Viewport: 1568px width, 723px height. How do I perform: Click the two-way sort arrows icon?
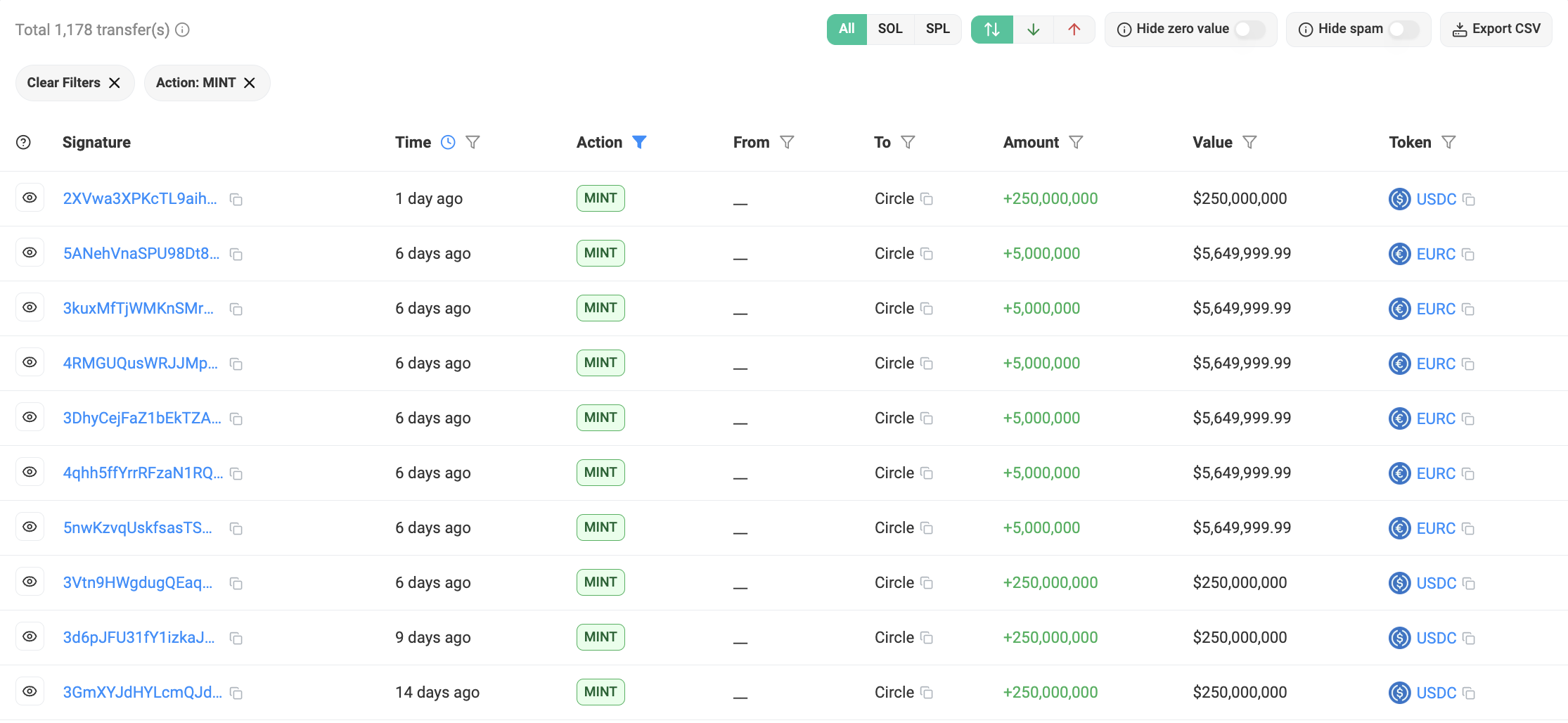(x=991, y=30)
